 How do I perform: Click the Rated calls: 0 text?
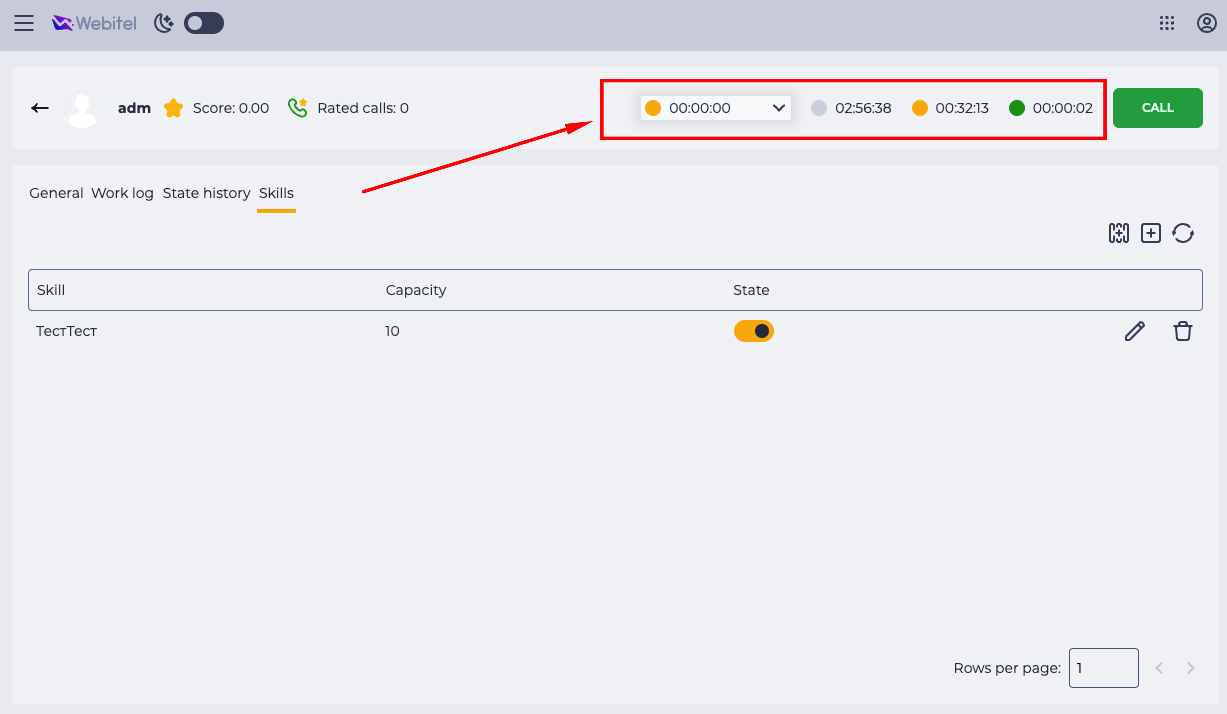click(x=363, y=108)
